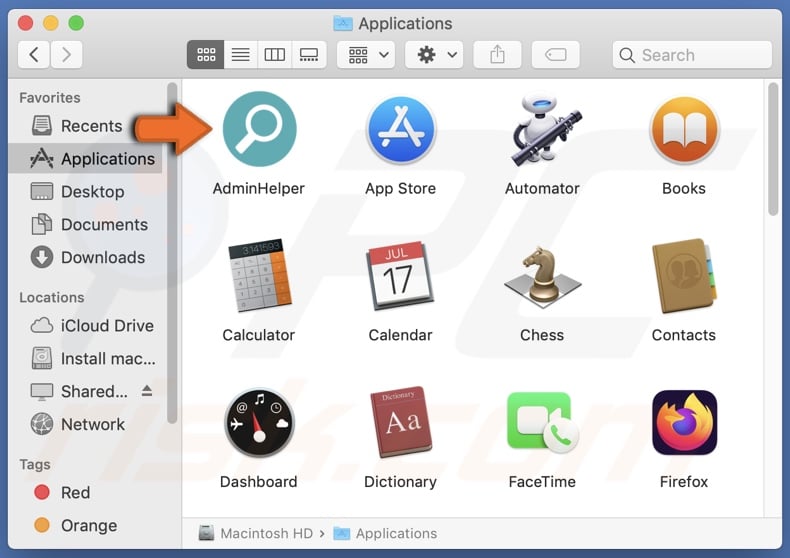Click the sidebar vertical scrollbar

(172, 254)
